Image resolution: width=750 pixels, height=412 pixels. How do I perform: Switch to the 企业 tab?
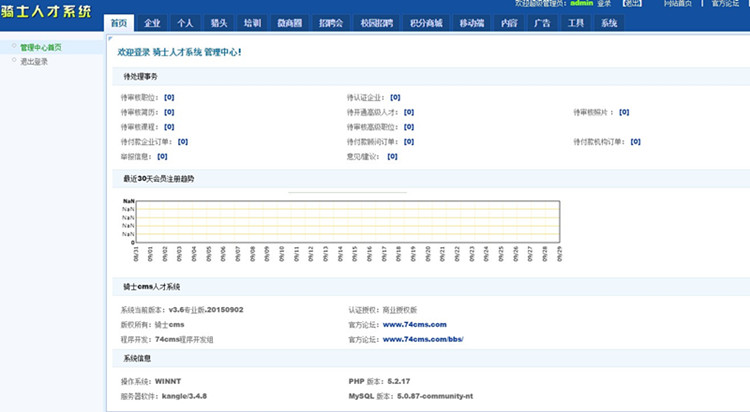(152, 22)
